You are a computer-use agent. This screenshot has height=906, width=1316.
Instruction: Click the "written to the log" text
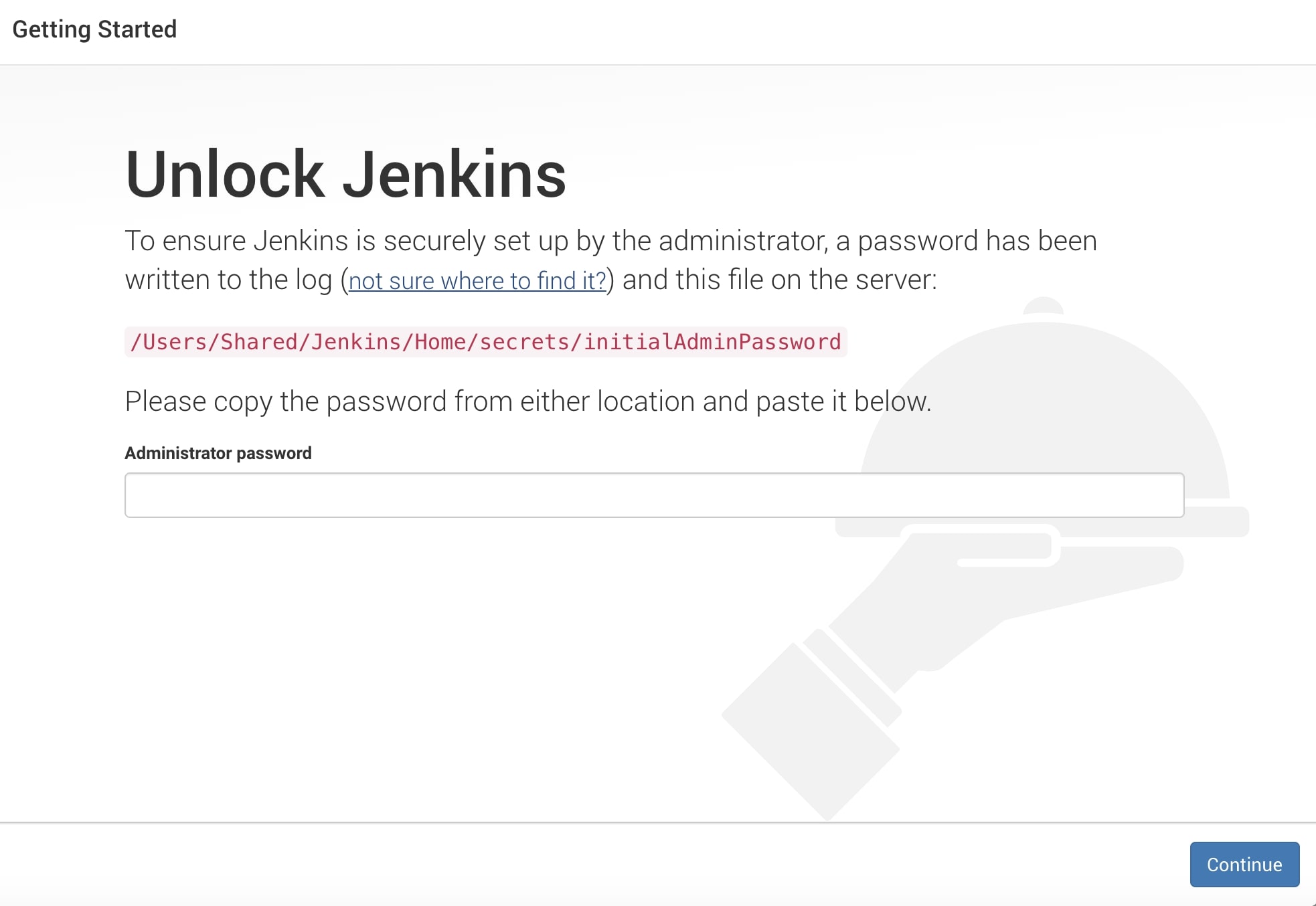coord(228,280)
